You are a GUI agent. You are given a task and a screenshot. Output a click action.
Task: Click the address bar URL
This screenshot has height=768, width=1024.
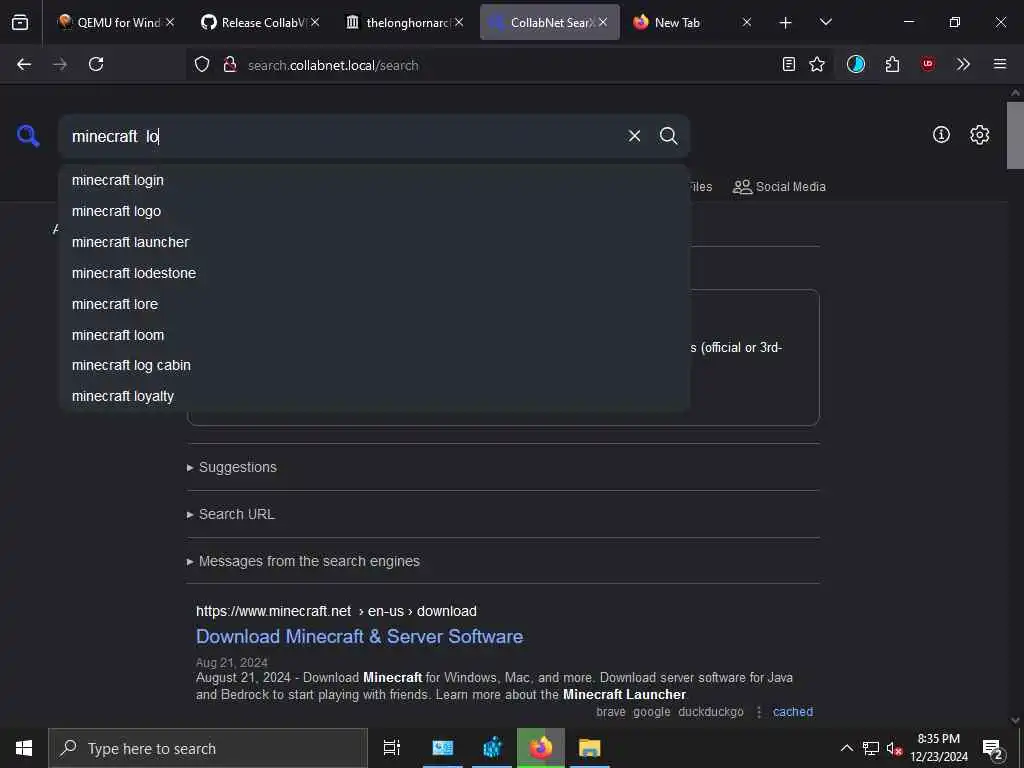(x=333, y=65)
